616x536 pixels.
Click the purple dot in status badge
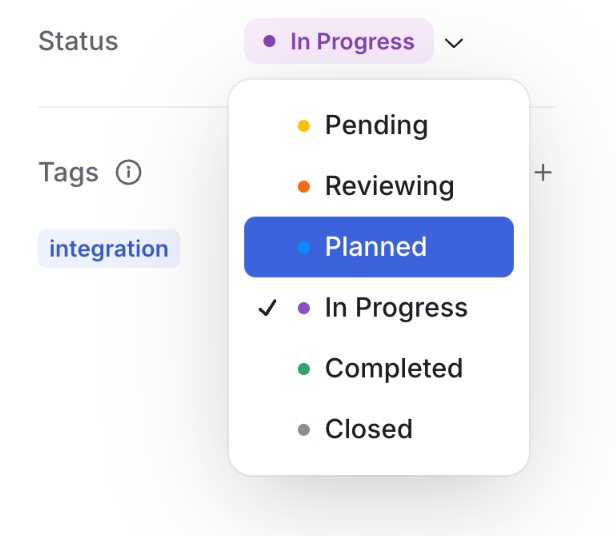269,42
